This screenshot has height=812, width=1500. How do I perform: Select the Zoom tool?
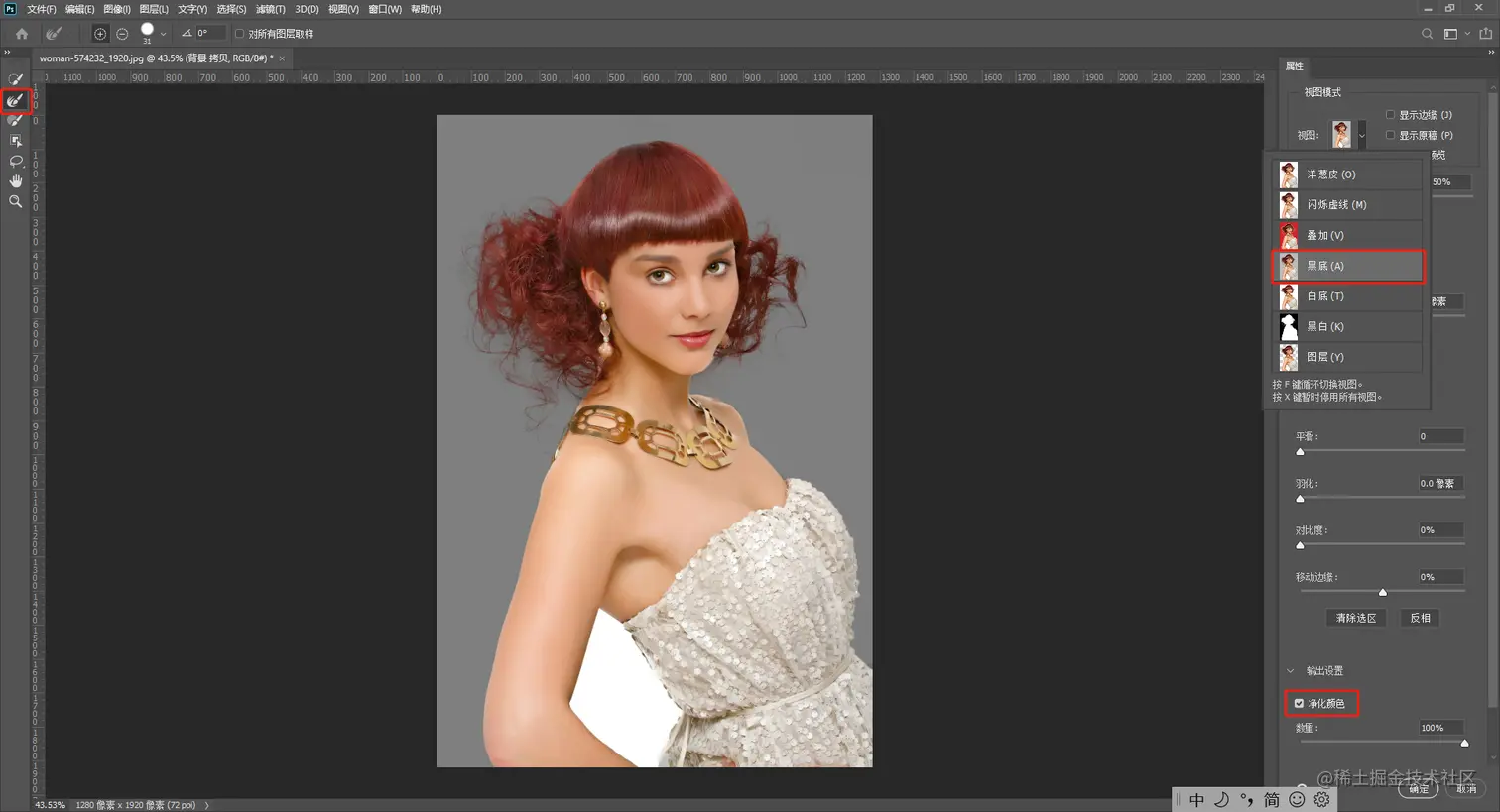[x=16, y=201]
